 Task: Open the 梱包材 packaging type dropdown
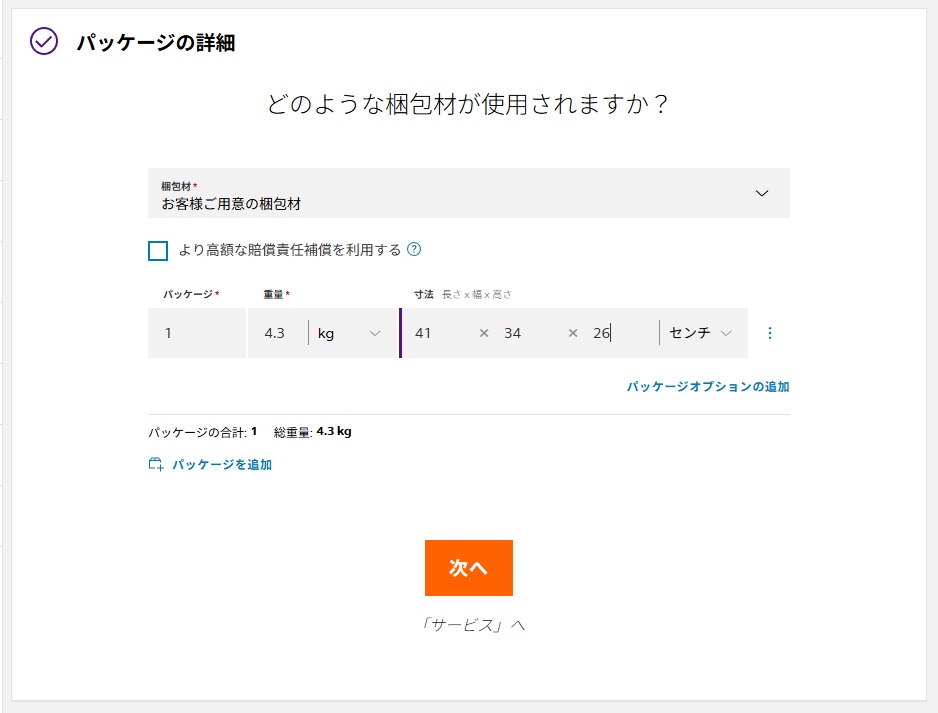(468, 193)
